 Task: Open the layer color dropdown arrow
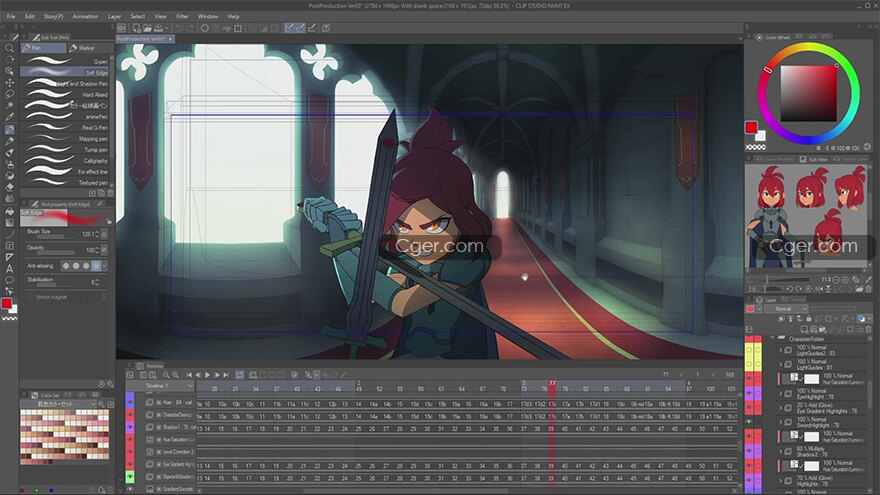(759, 309)
